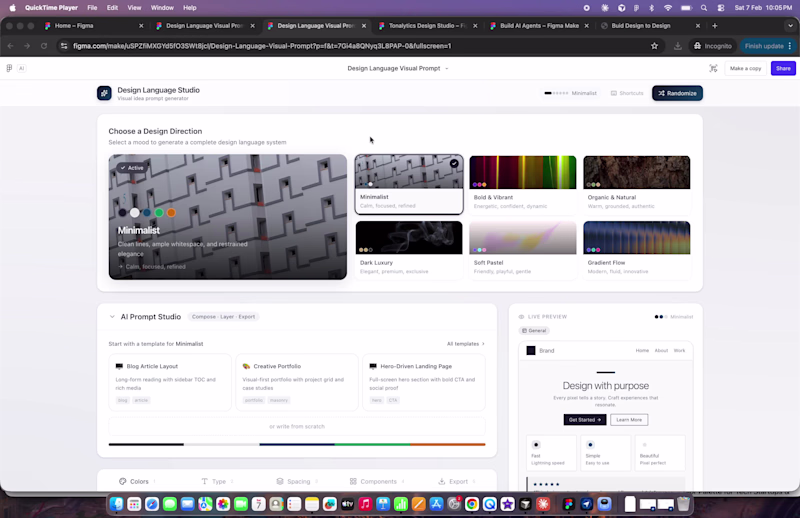The height and width of the screenshot is (518, 800).
Task: Choose the Soft Pastel direction card
Action: [x=522, y=250]
